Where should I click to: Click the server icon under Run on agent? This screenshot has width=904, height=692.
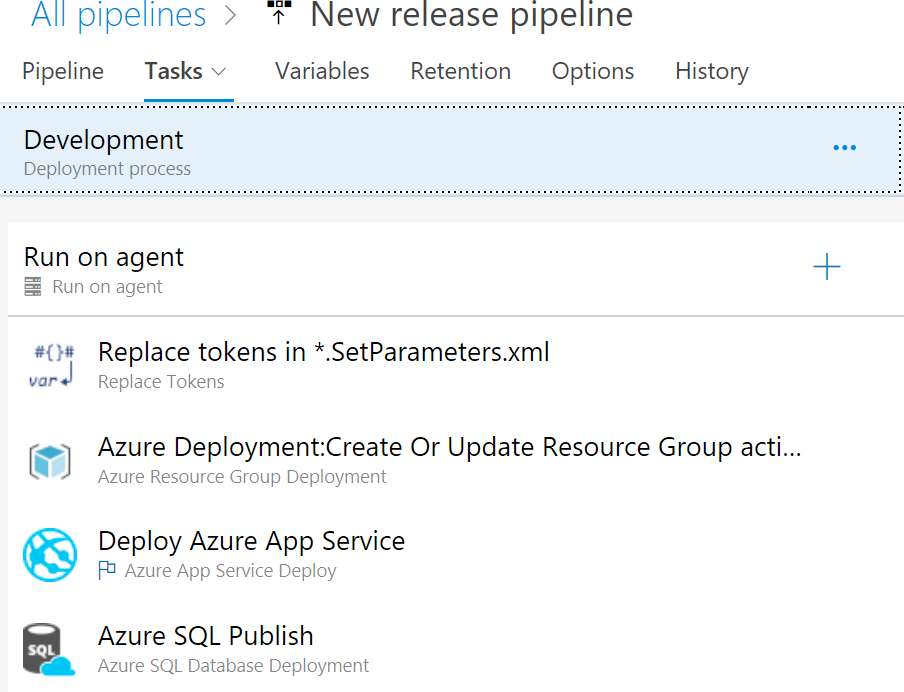34,287
